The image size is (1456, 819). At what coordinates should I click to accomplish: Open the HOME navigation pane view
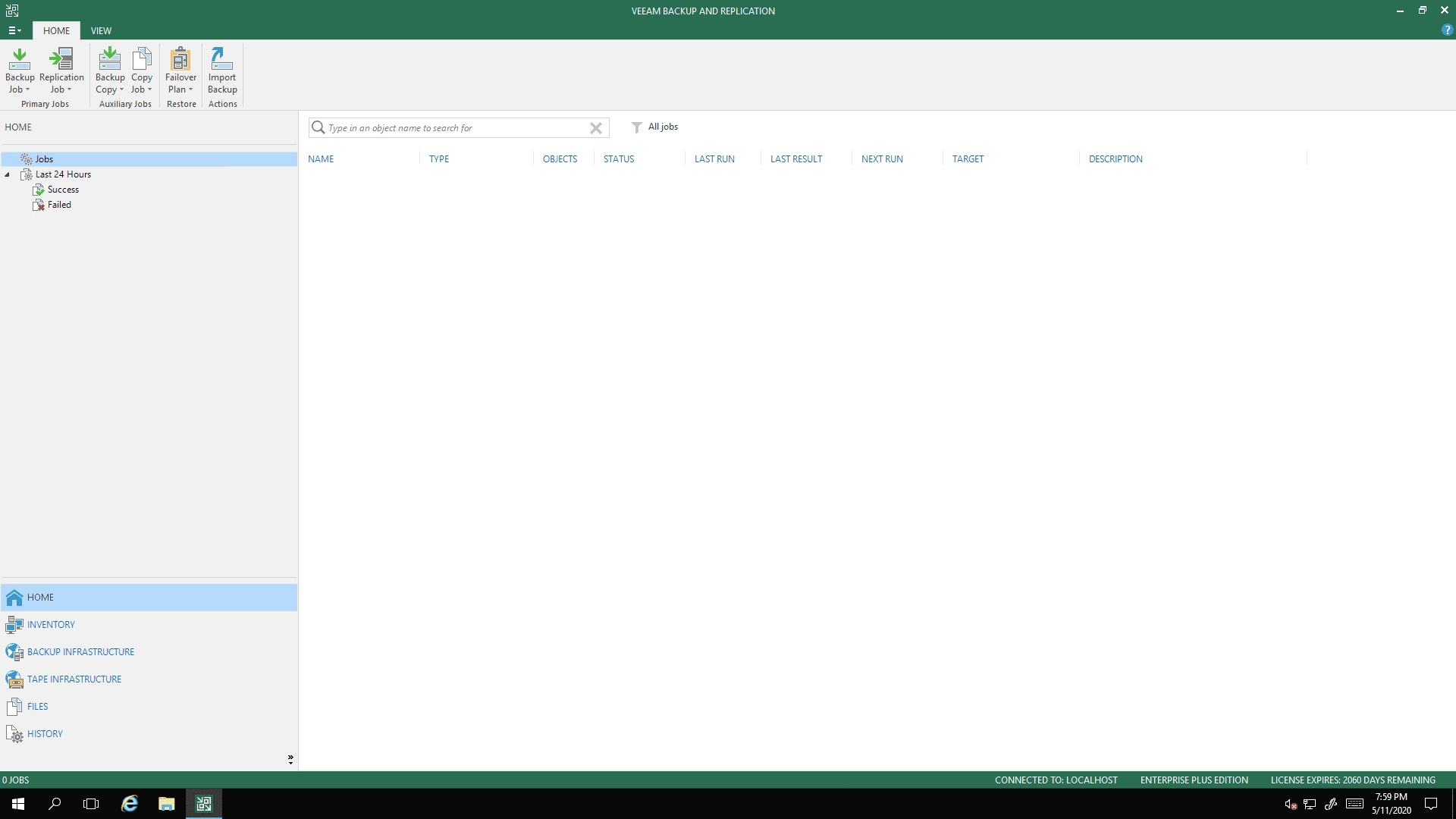click(149, 598)
